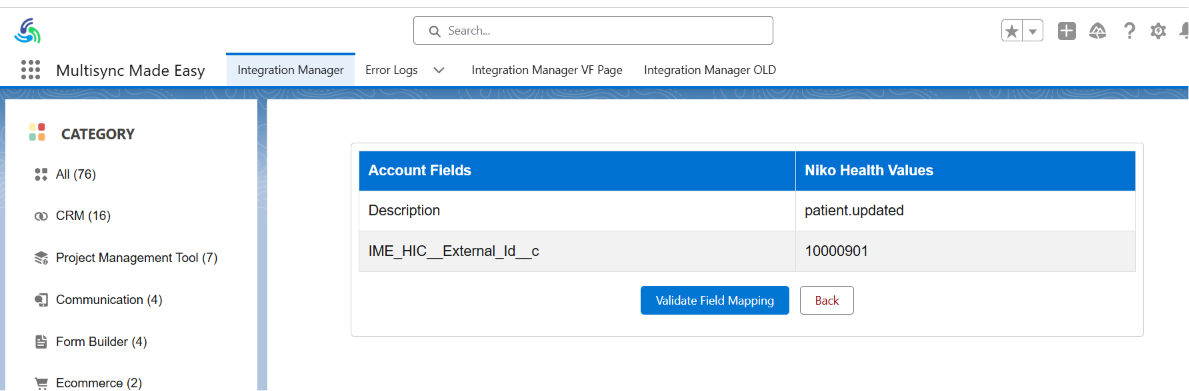The width and height of the screenshot is (1189, 391).
Task: Switch to the Integration Manager tab
Action: [x=290, y=70]
